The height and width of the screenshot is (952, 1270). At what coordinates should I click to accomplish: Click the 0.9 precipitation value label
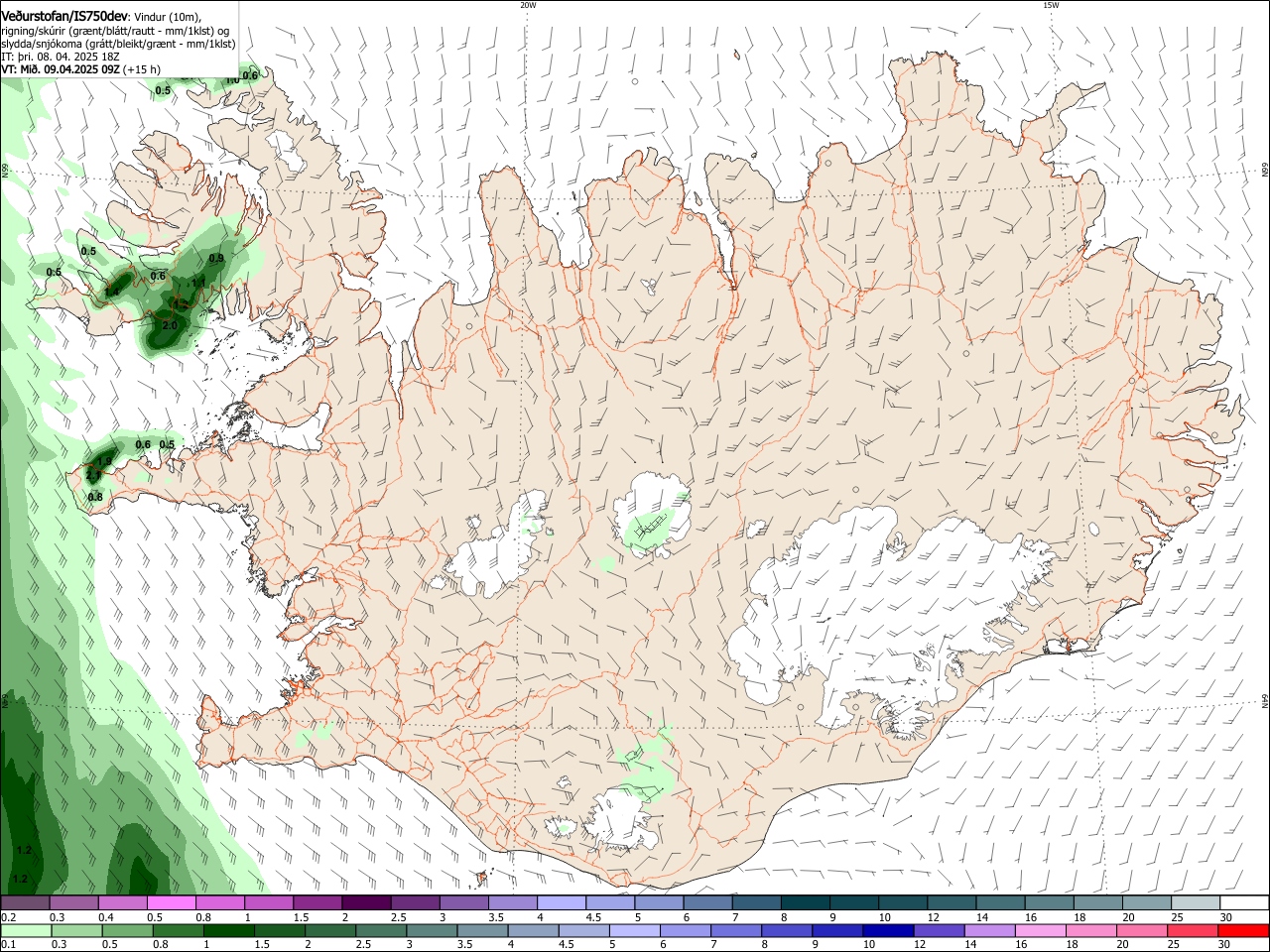click(216, 258)
